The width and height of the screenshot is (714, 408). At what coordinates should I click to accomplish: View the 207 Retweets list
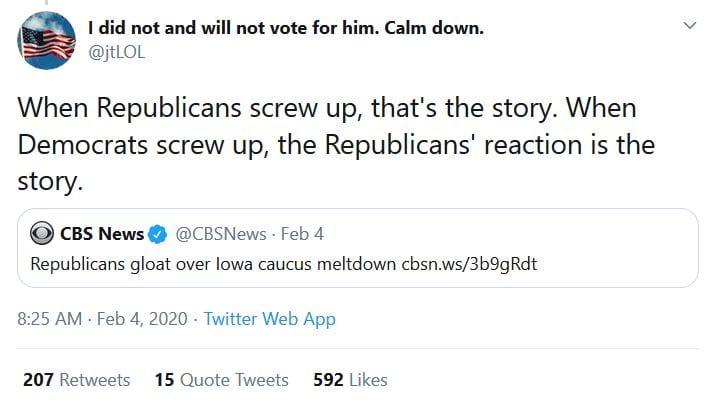click(76, 380)
